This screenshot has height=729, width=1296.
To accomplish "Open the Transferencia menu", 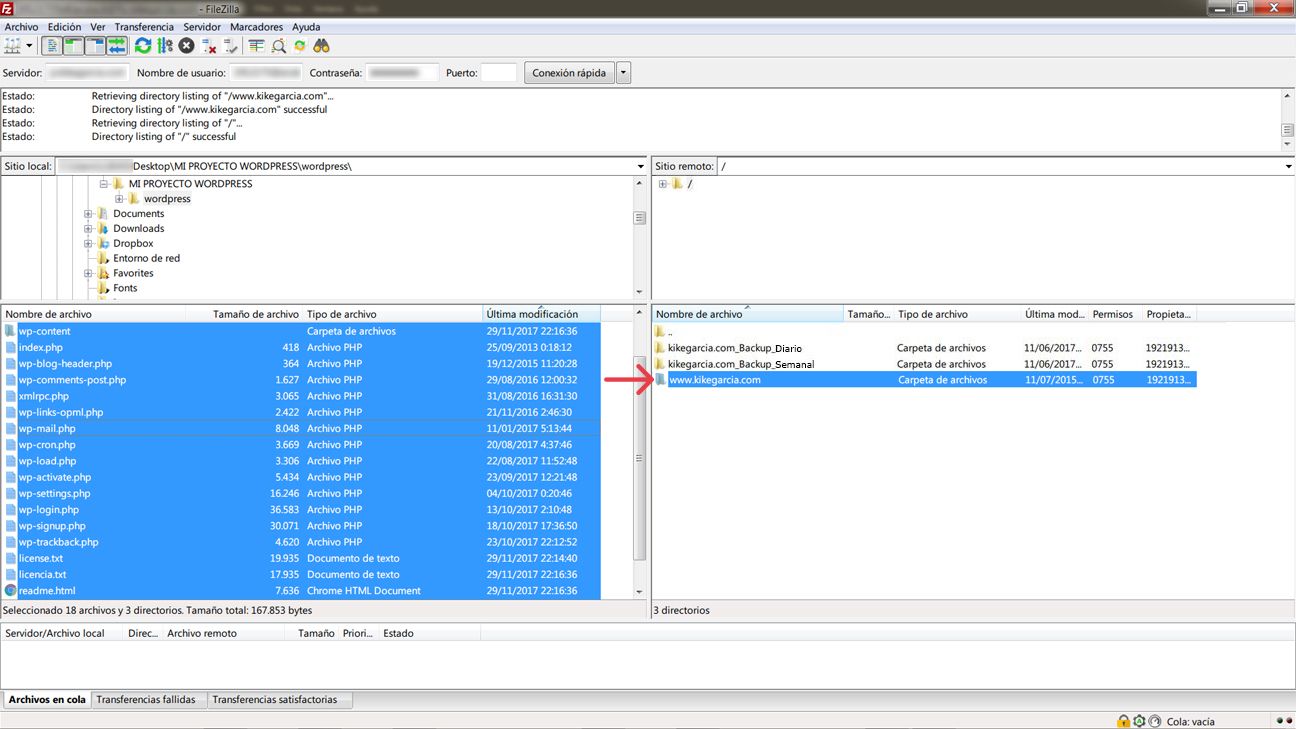I will pyautogui.click(x=144, y=27).
